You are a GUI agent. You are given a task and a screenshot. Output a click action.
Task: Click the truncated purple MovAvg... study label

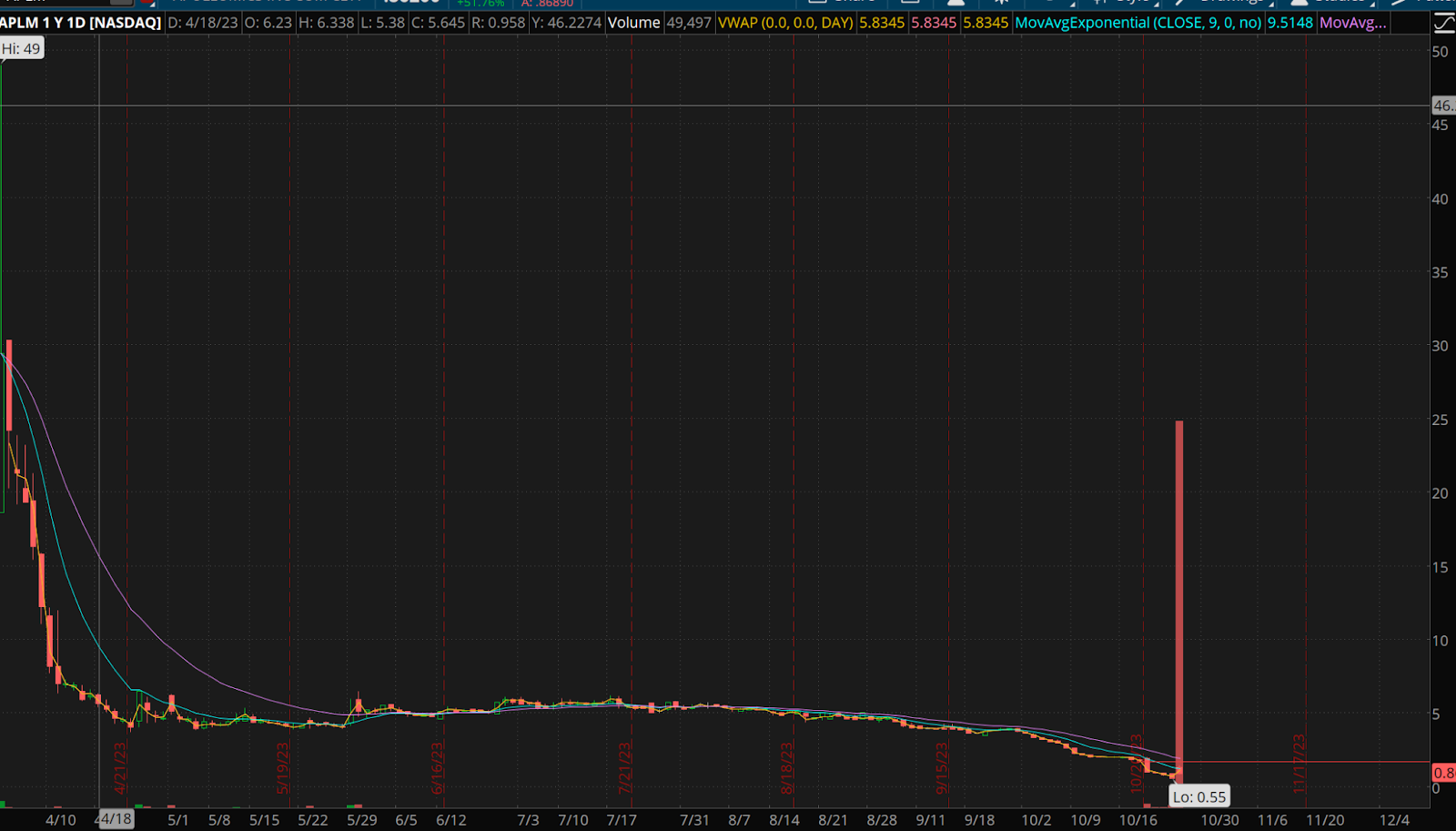pos(1353,23)
